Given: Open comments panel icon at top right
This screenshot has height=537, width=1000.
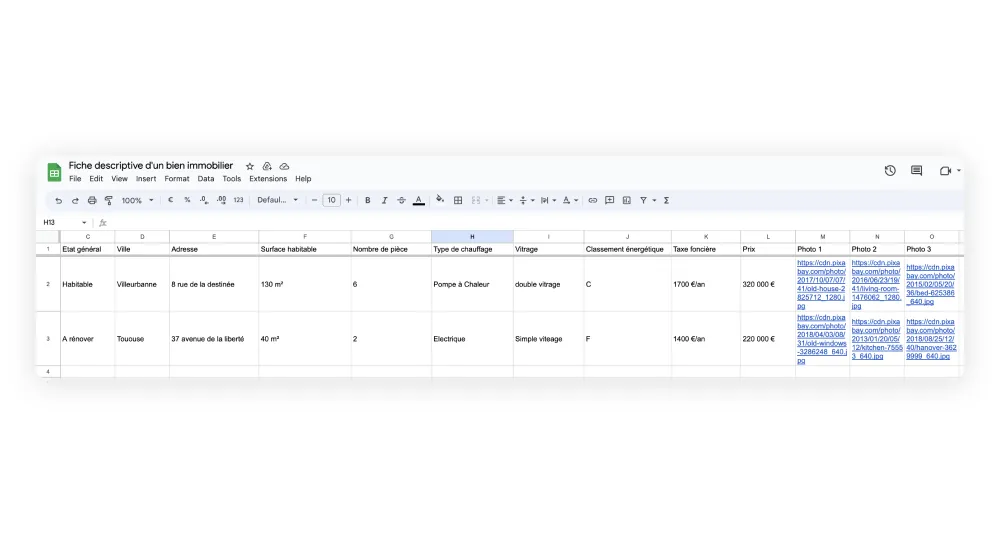Looking at the screenshot, I should [x=916, y=170].
